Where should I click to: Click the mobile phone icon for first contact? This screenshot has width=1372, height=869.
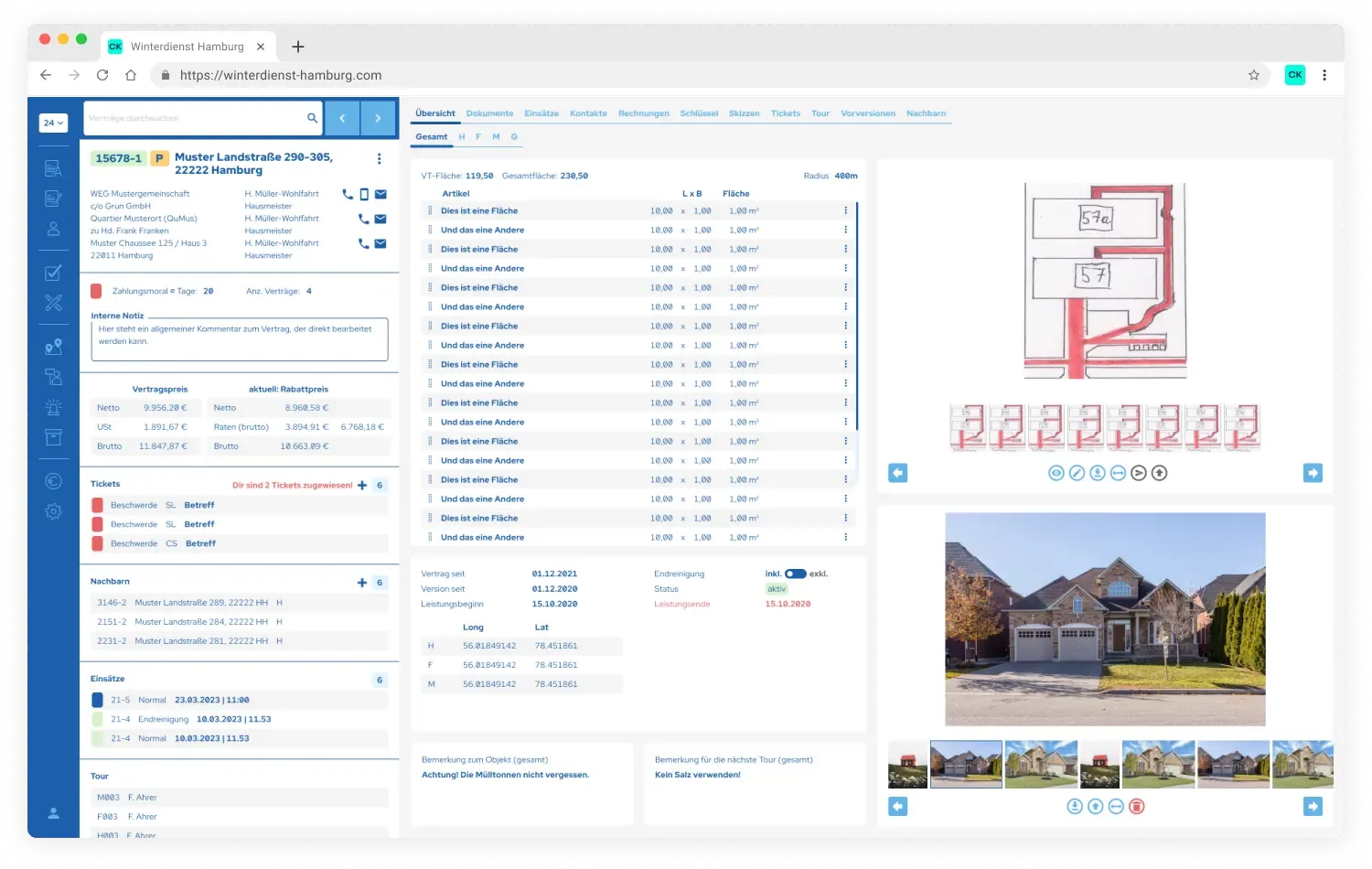tap(364, 194)
